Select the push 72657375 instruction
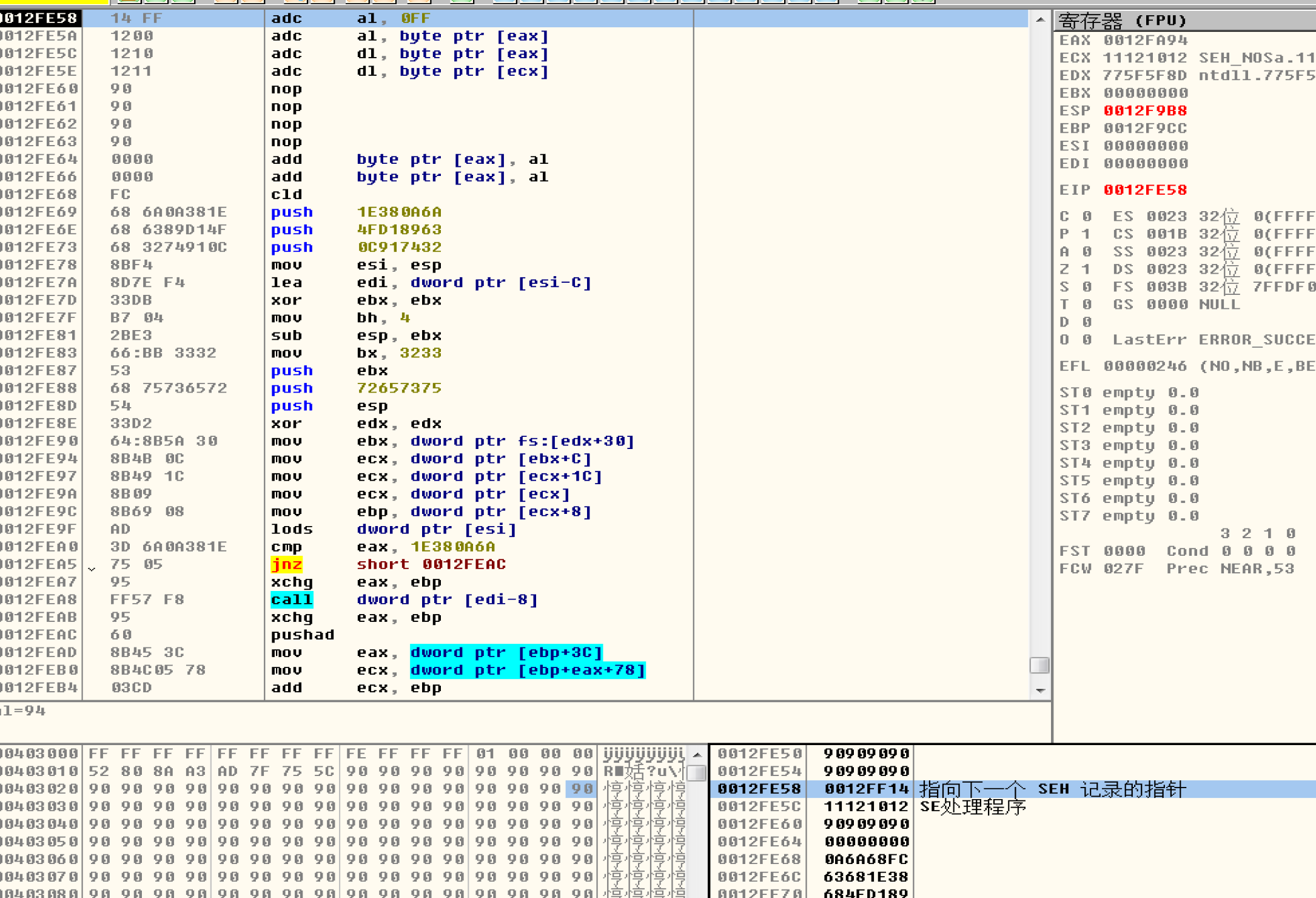The height and width of the screenshot is (898, 1316). 356,388
